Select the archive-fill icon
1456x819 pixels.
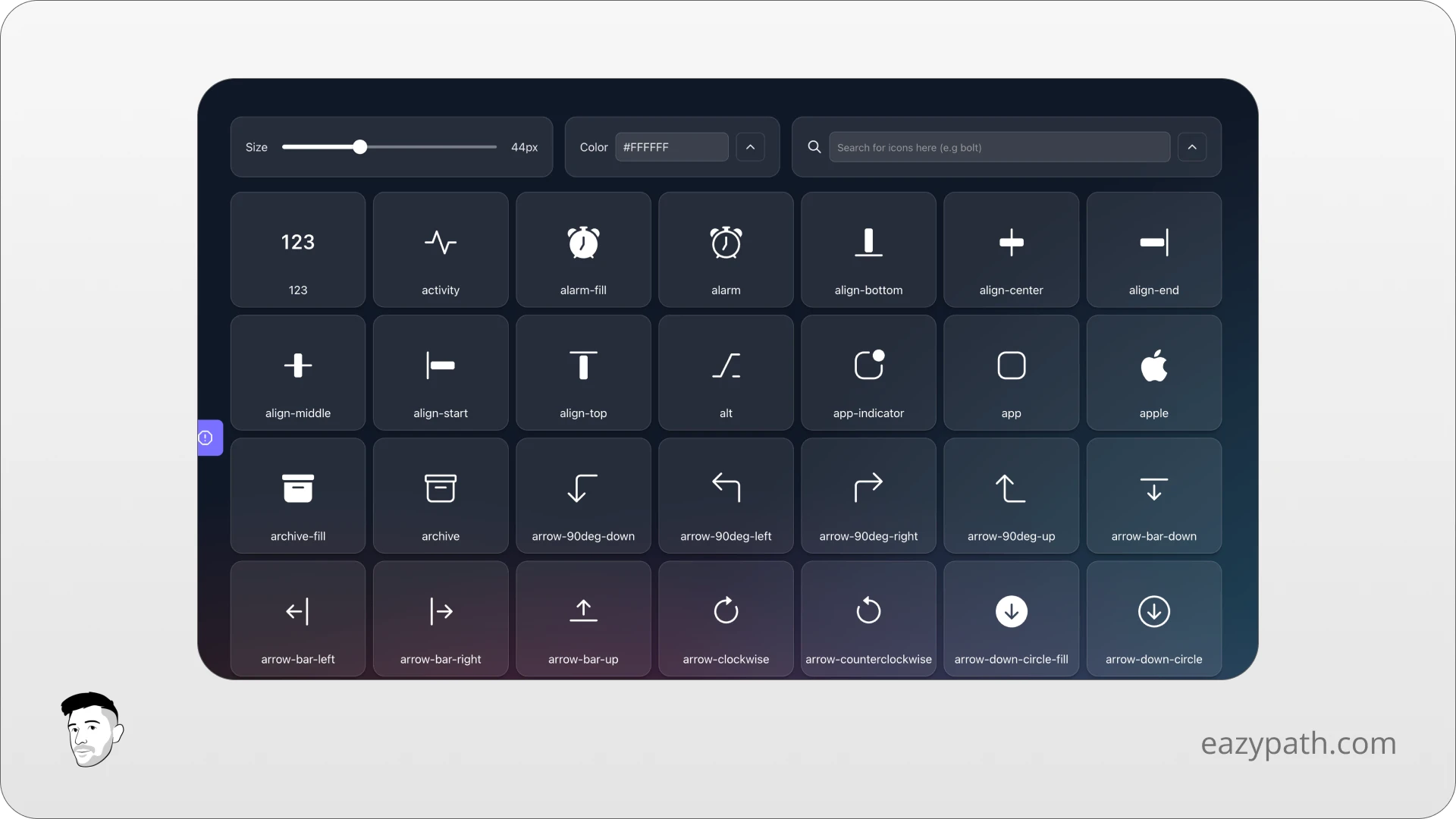pos(298,488)
